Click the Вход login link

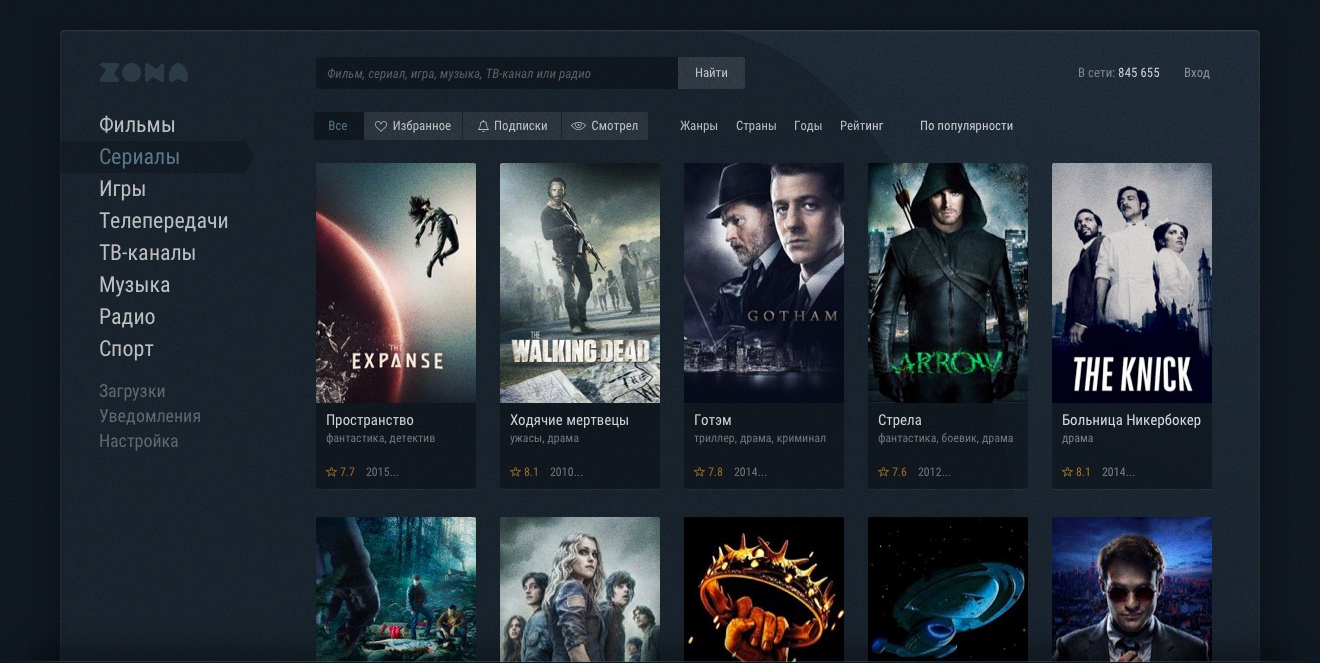point(1196,73)
